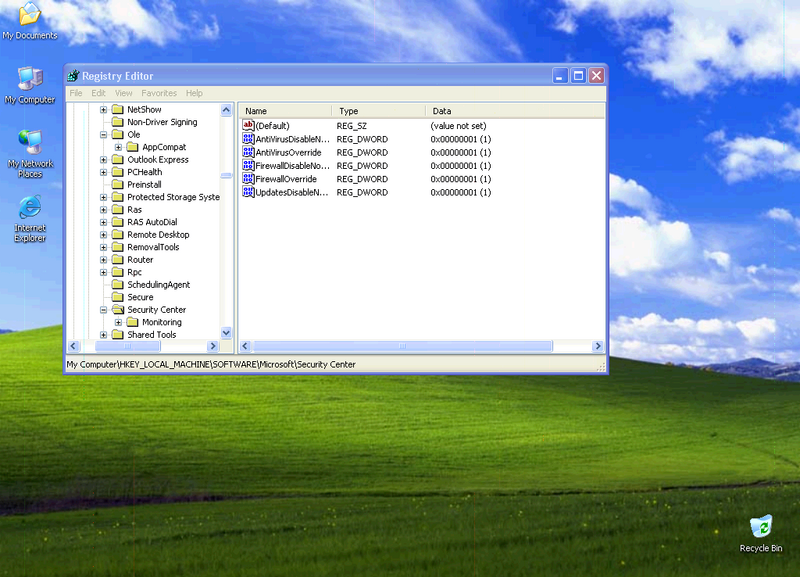Select the Ras key label
The image size is (800, 577).
(134, 210)
